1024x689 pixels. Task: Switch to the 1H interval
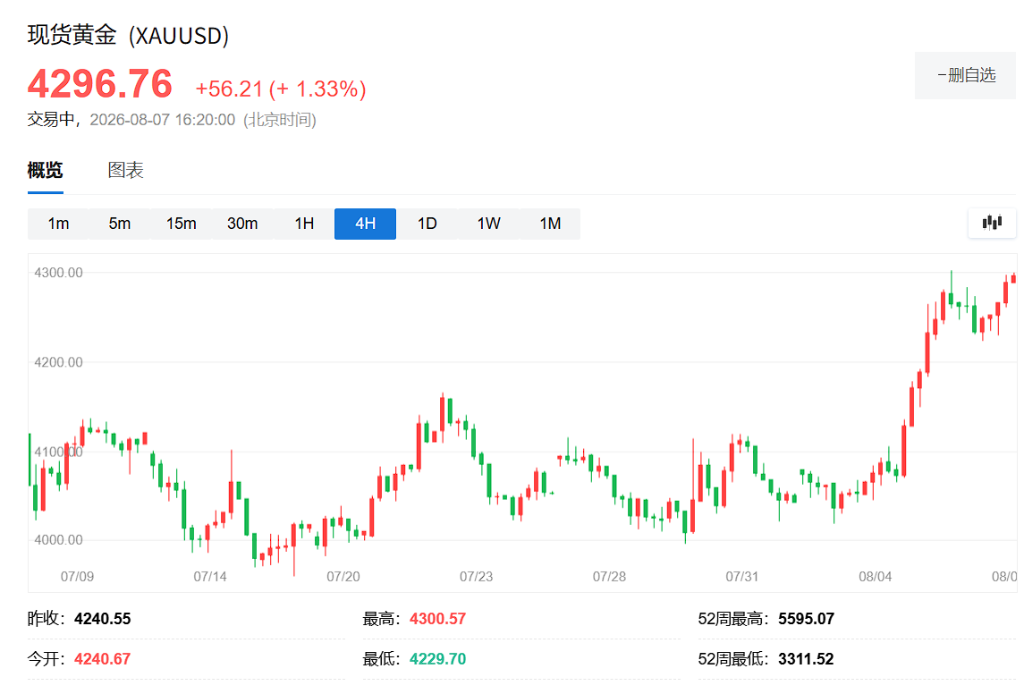coord(304,223)
